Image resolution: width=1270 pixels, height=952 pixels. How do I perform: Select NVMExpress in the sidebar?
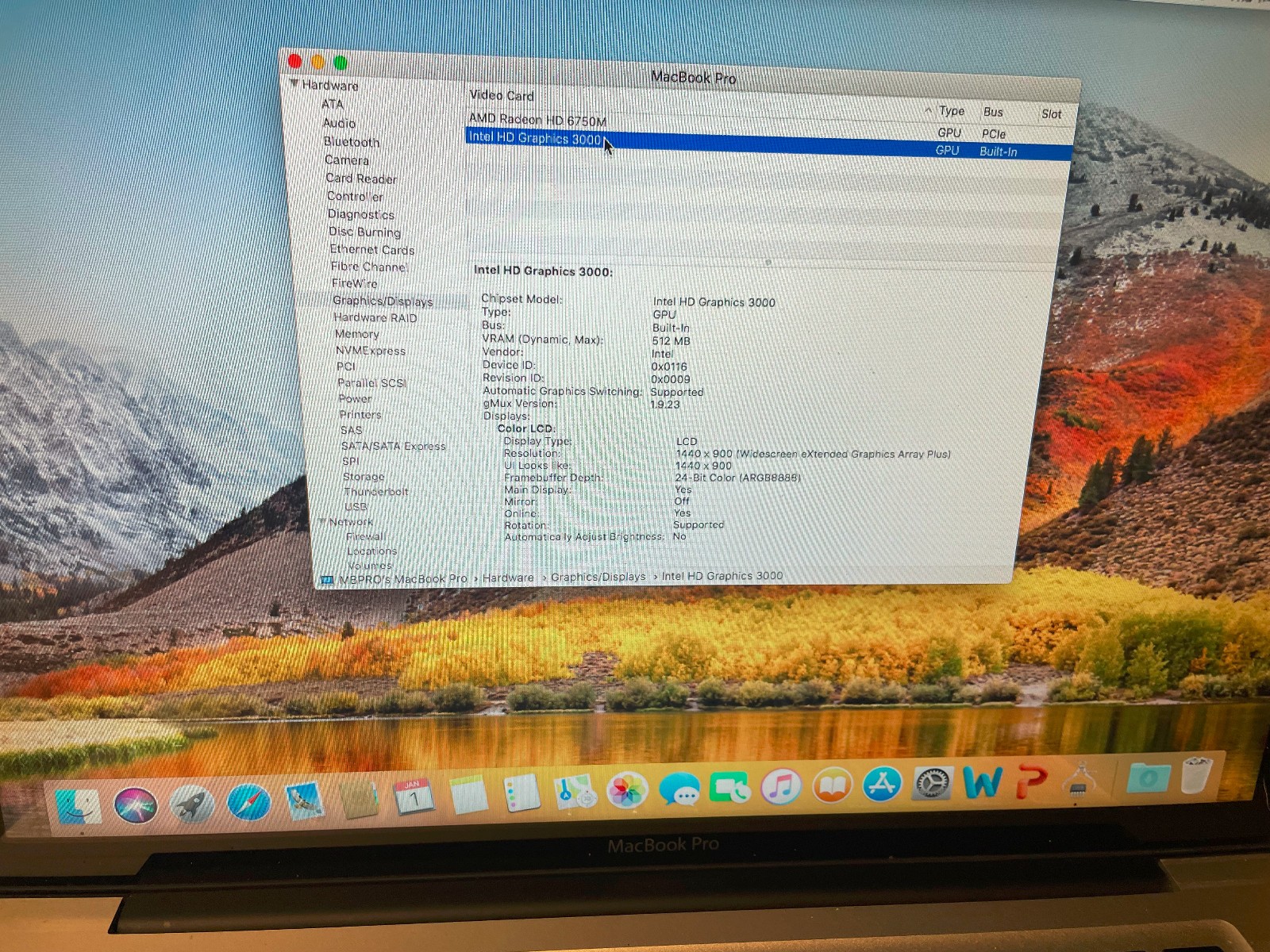[371, 351]
